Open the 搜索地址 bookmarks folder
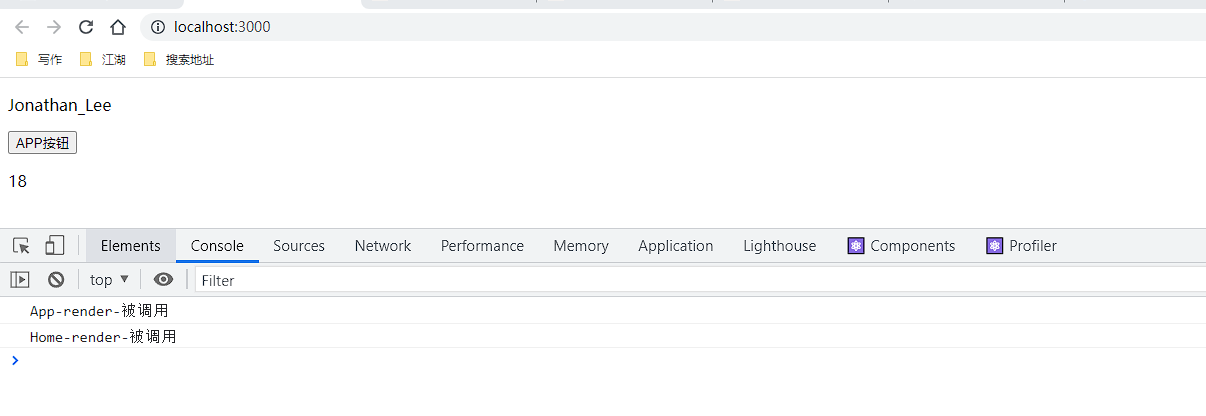Viewport: 1206px width, 416px height. tap(179, 60)
